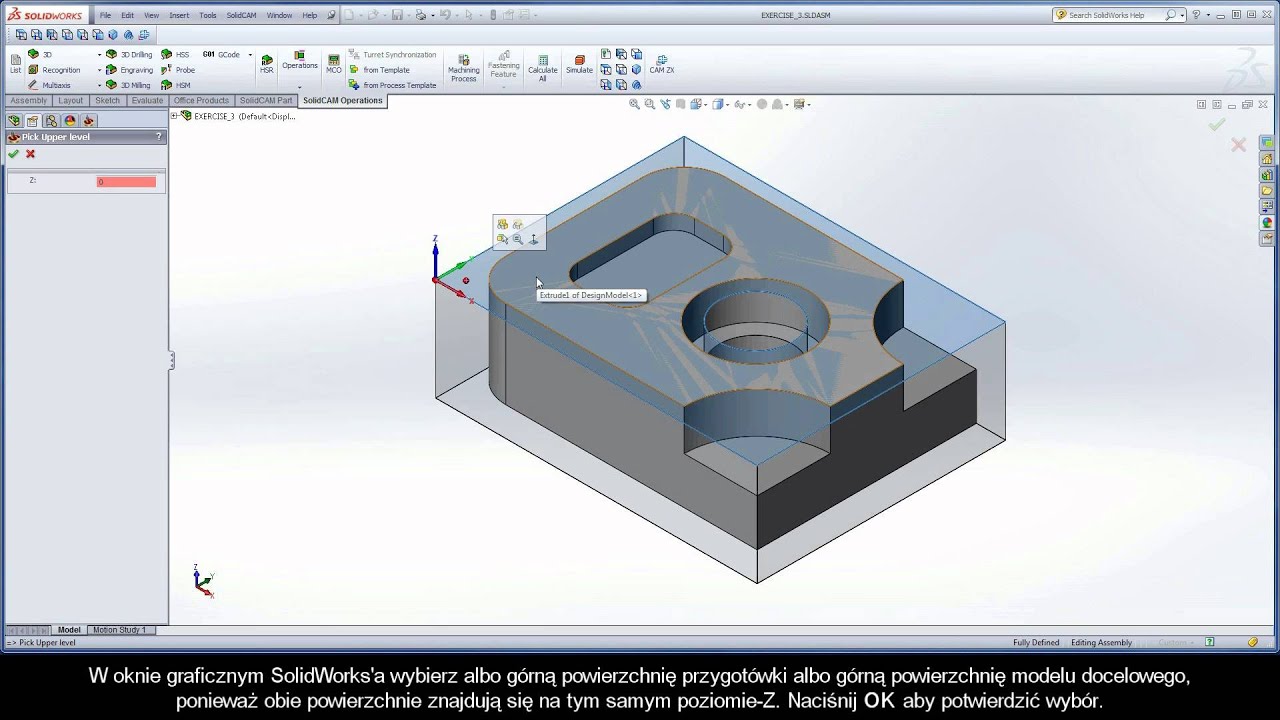Viewport: 1280px width, 720px height.
Task: Switch to the Office Products tab
Action: point(201,100)
